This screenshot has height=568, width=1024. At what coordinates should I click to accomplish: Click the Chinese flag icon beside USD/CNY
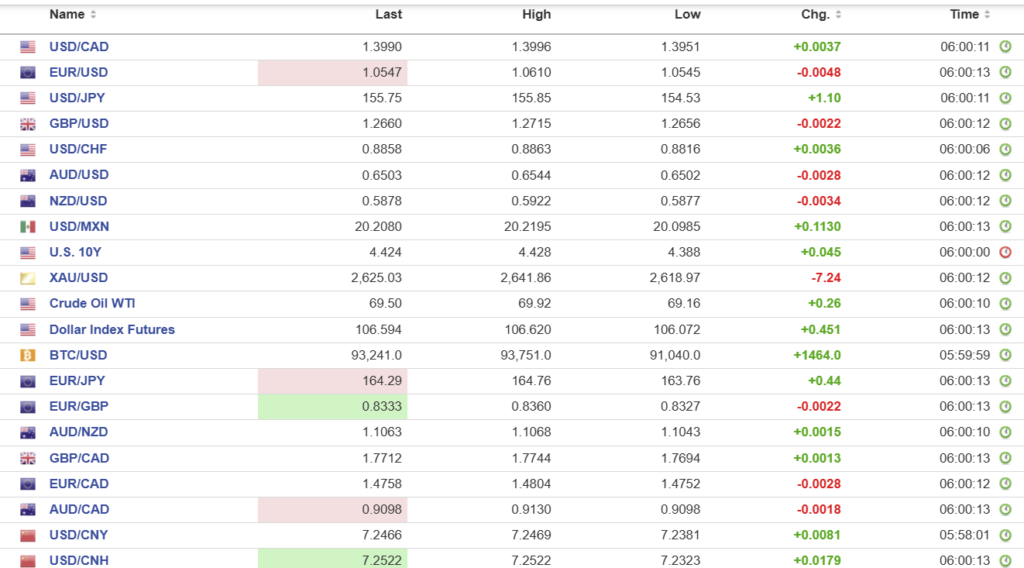pos(28,535)
